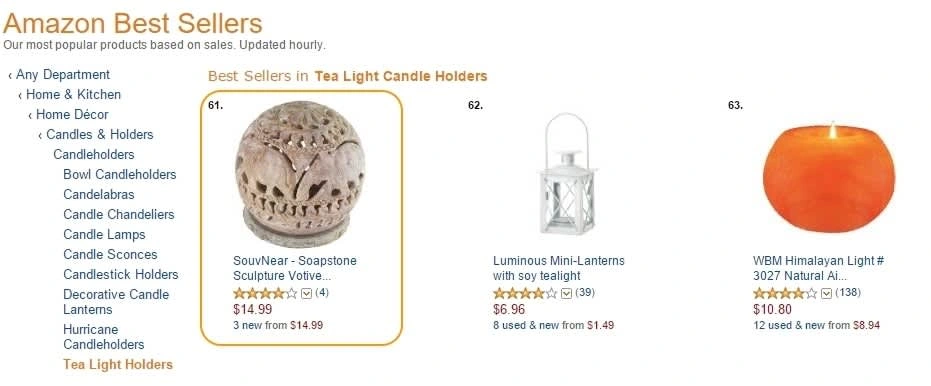Click star rating of Luminous Mini-Lanterns
Screen dimensions: 931x386
pos(525,293)
